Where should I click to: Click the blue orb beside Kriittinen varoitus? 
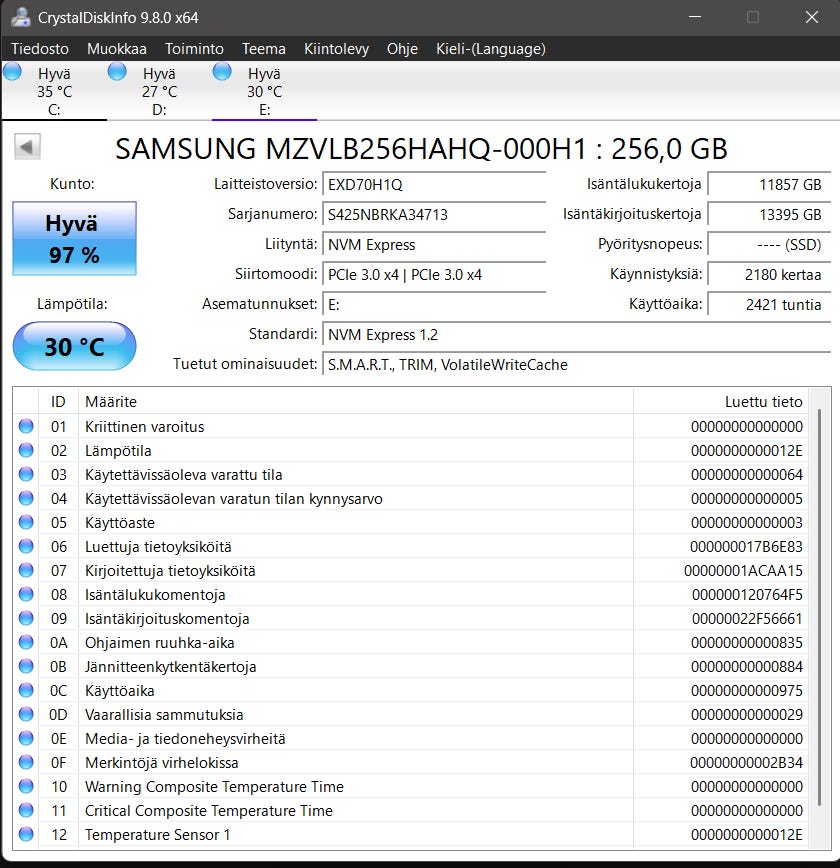26,427
